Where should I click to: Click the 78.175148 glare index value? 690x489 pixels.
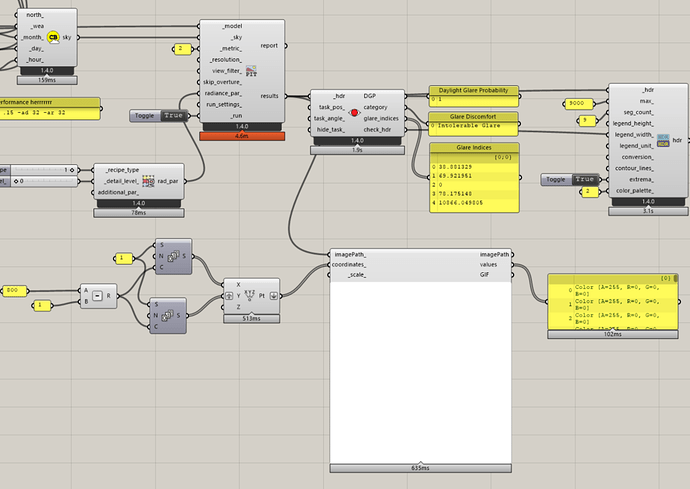[x=455, y=194]
